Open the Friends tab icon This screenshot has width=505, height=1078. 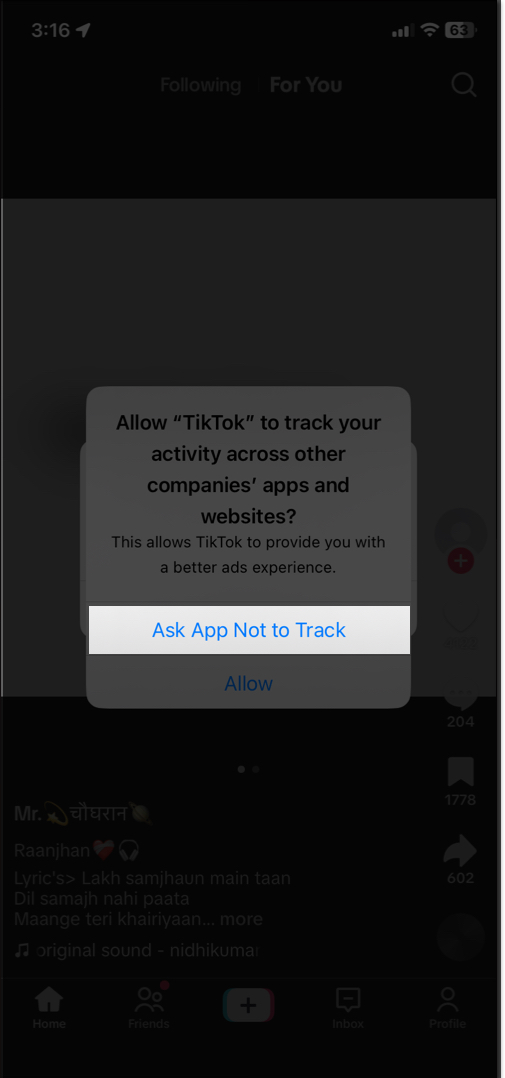click(x=149, y=1000)
